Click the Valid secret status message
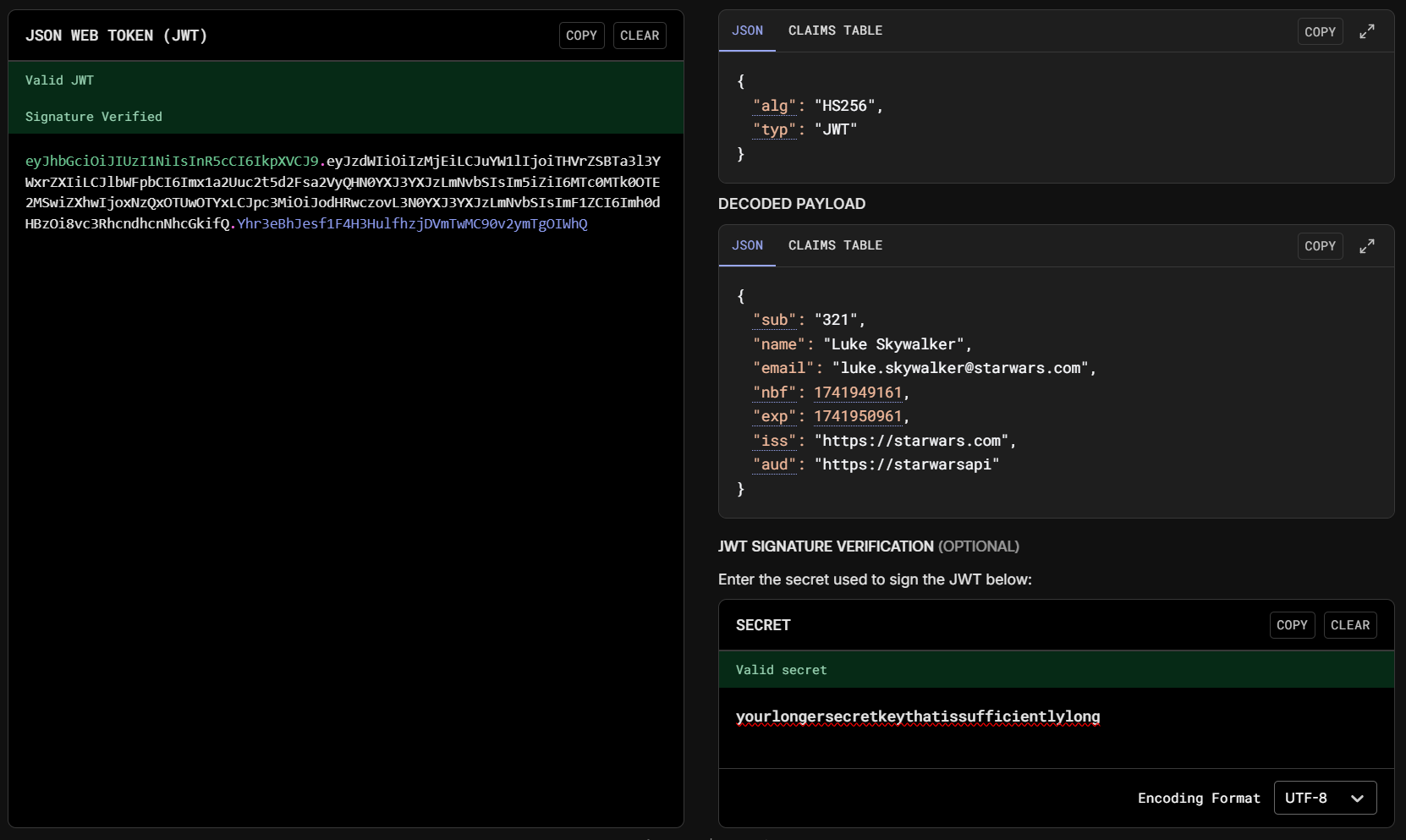Image resolution: width=1406 pixels, height=840 pixels. click(781, 670)
